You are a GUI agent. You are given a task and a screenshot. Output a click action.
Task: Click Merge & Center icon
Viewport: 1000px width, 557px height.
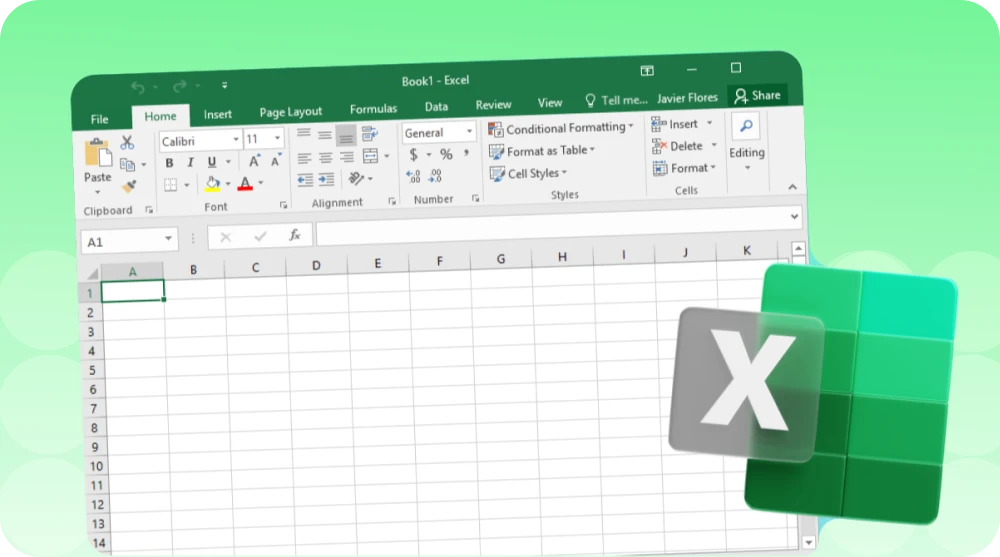(371, 156)
